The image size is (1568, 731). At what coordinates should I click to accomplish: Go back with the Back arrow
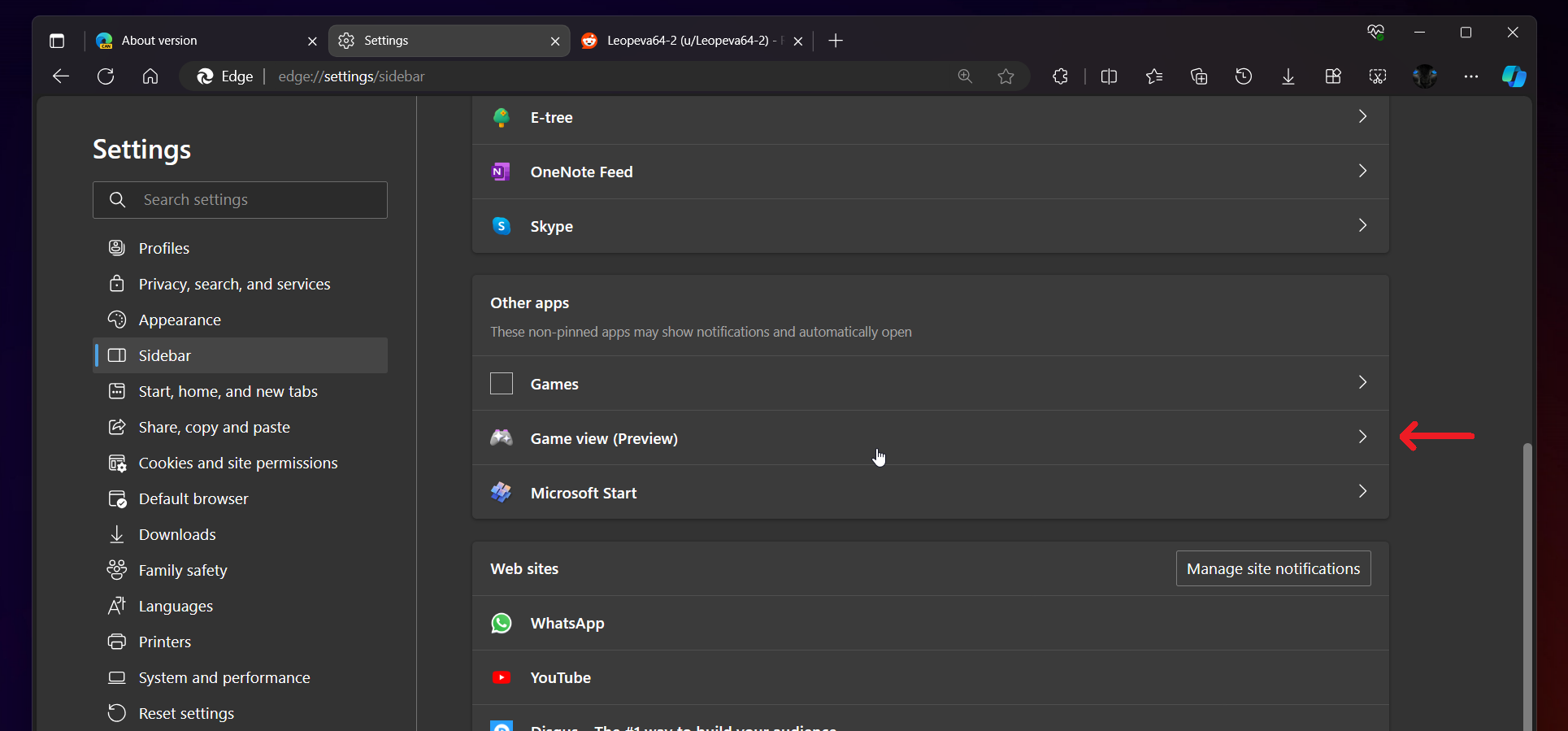pos(61,76)
